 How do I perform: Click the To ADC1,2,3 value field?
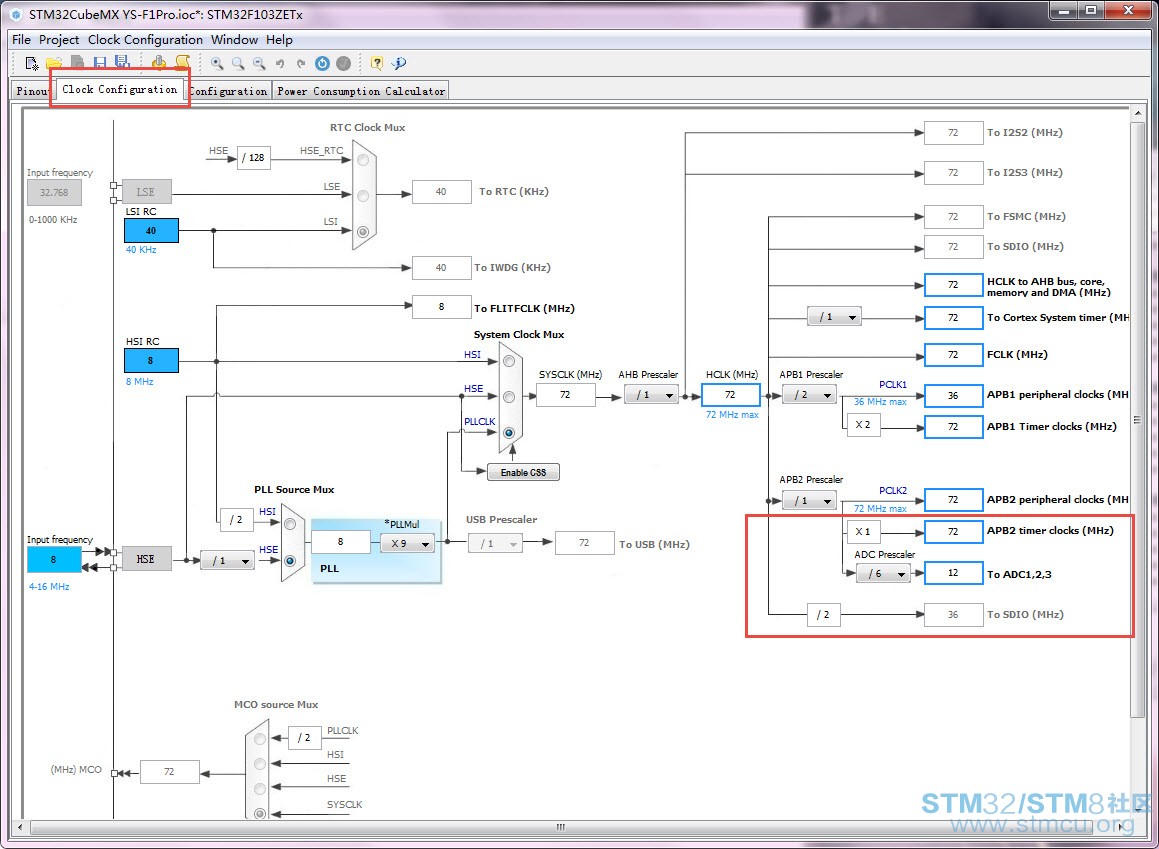coord(954,573)
